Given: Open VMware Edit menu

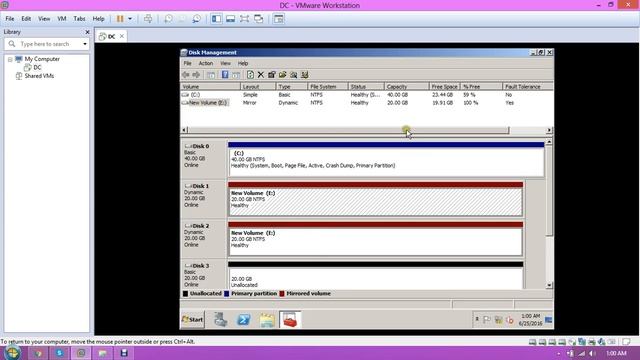Looking at the screenshot, I should (26, 19).
